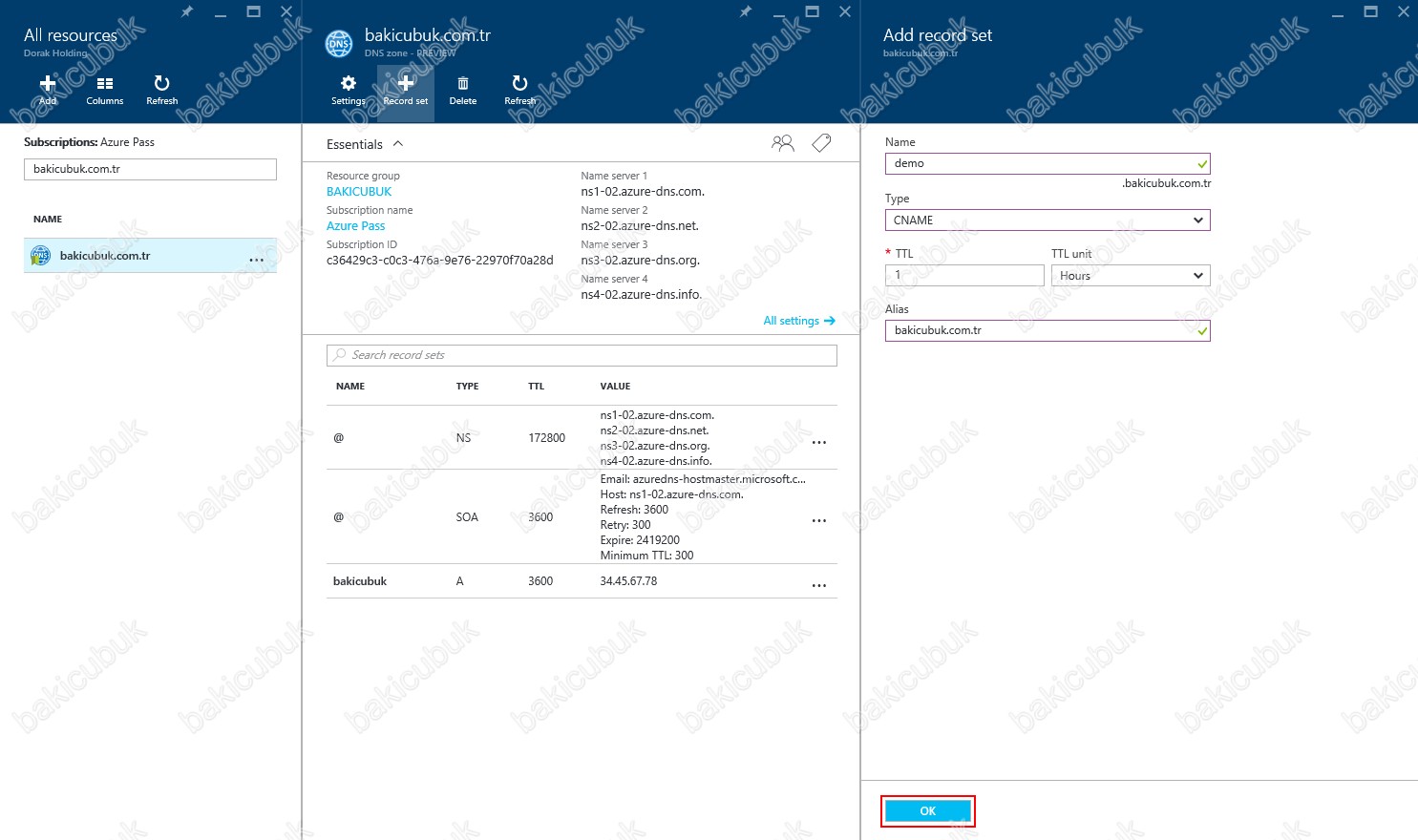Maximize the DNS zone blade
The height and width of the screenshot is (840, 1418).
[813, 11]
